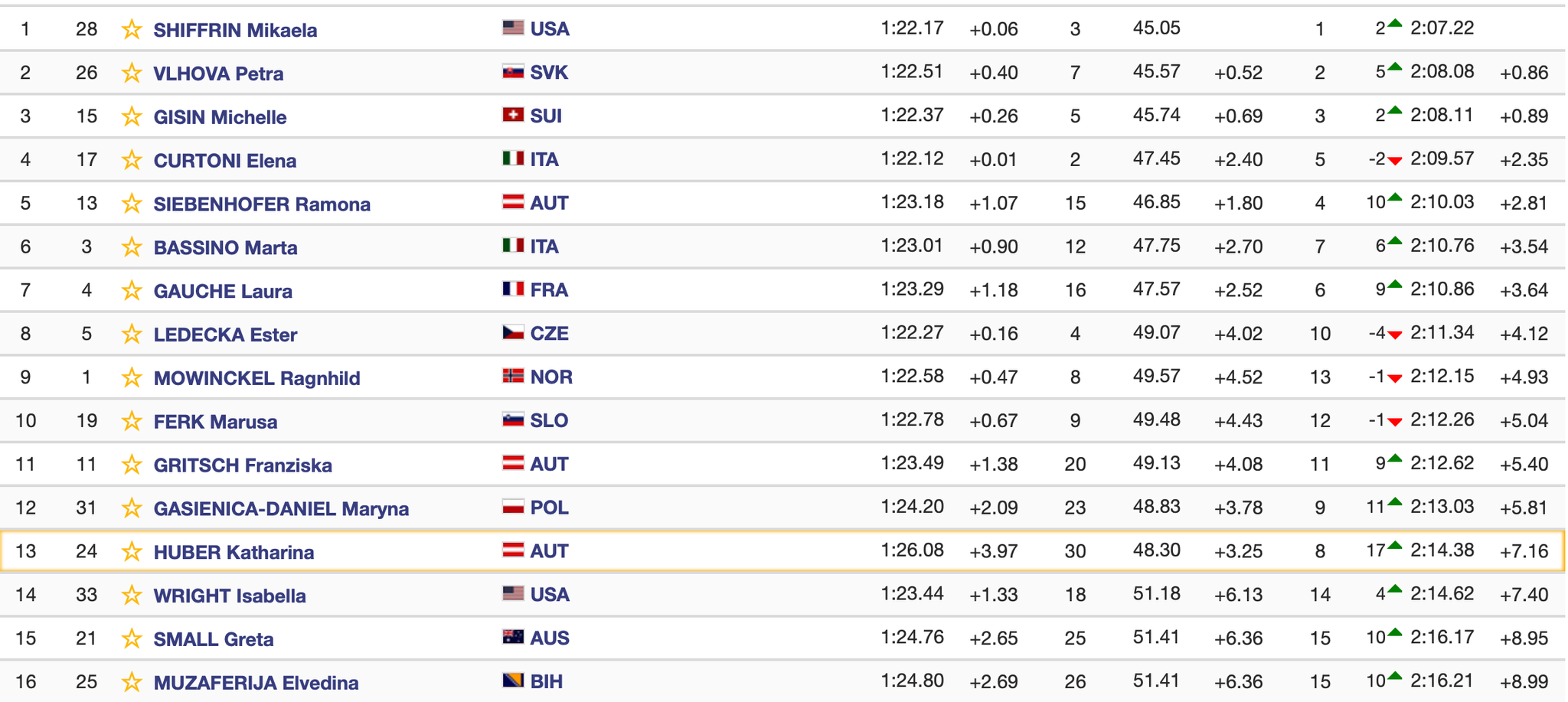The height and width of the screenshot is (702, 1568).
Task: Click the Swiss flag next to SUI
Action: [513, 116]
